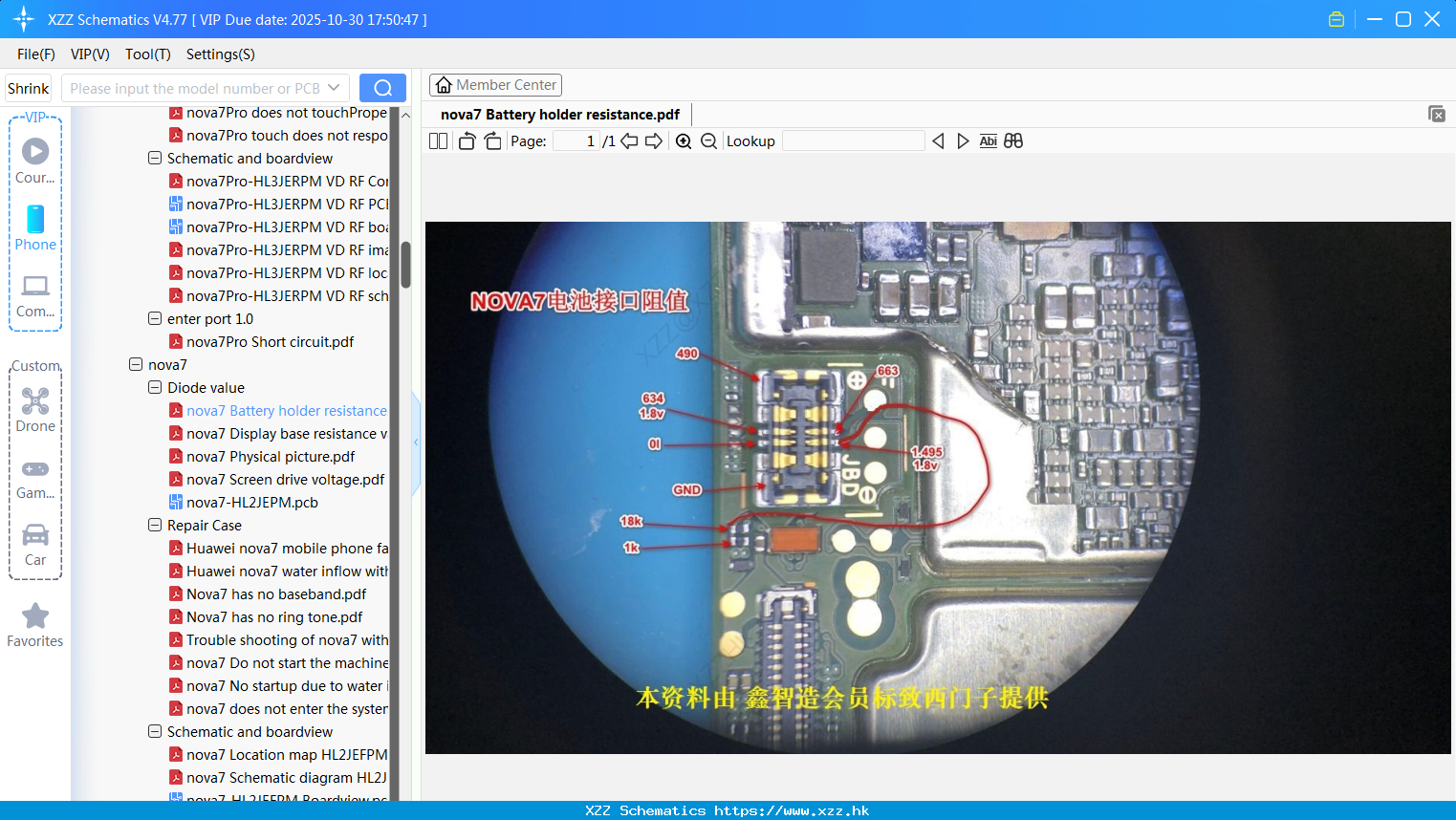The image size is (1456, 820).
Task: Click the tree panel vertical scrollbar thumb
Action: [x=405, y=264]
